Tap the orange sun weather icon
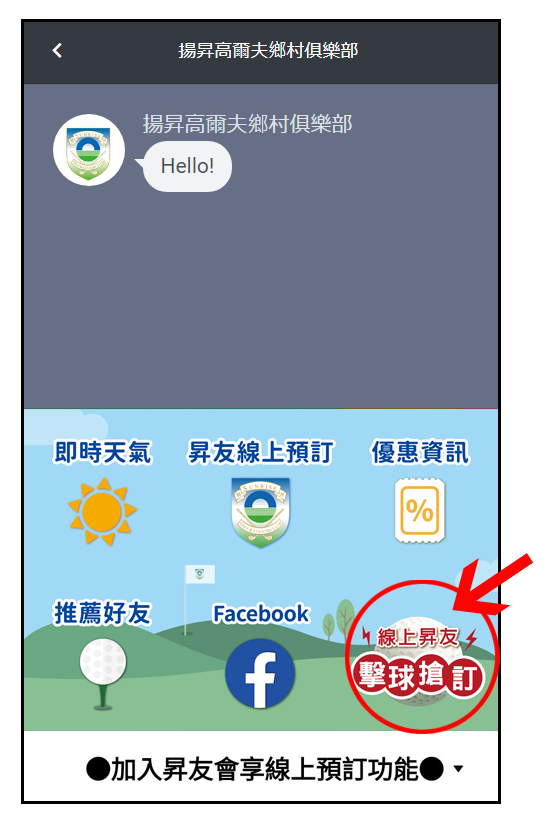 [x=102, y=511]
